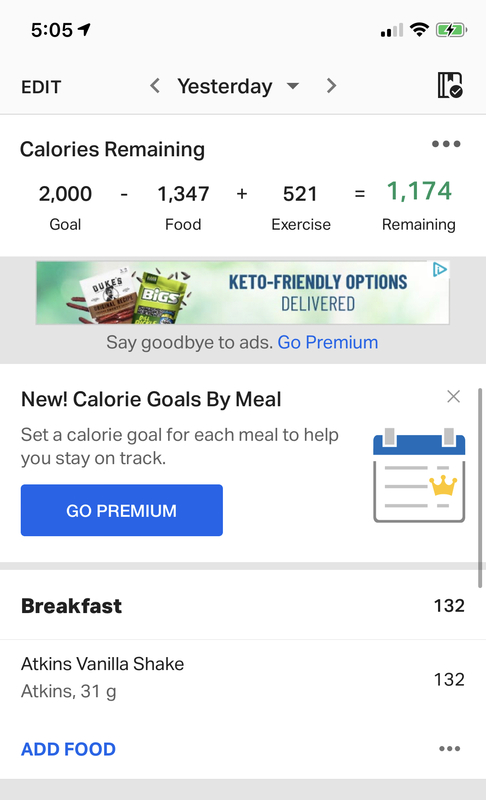Click the GO PREMIUM button
The height and width of the screenshot is (800, 486).
tap(122, 510)
